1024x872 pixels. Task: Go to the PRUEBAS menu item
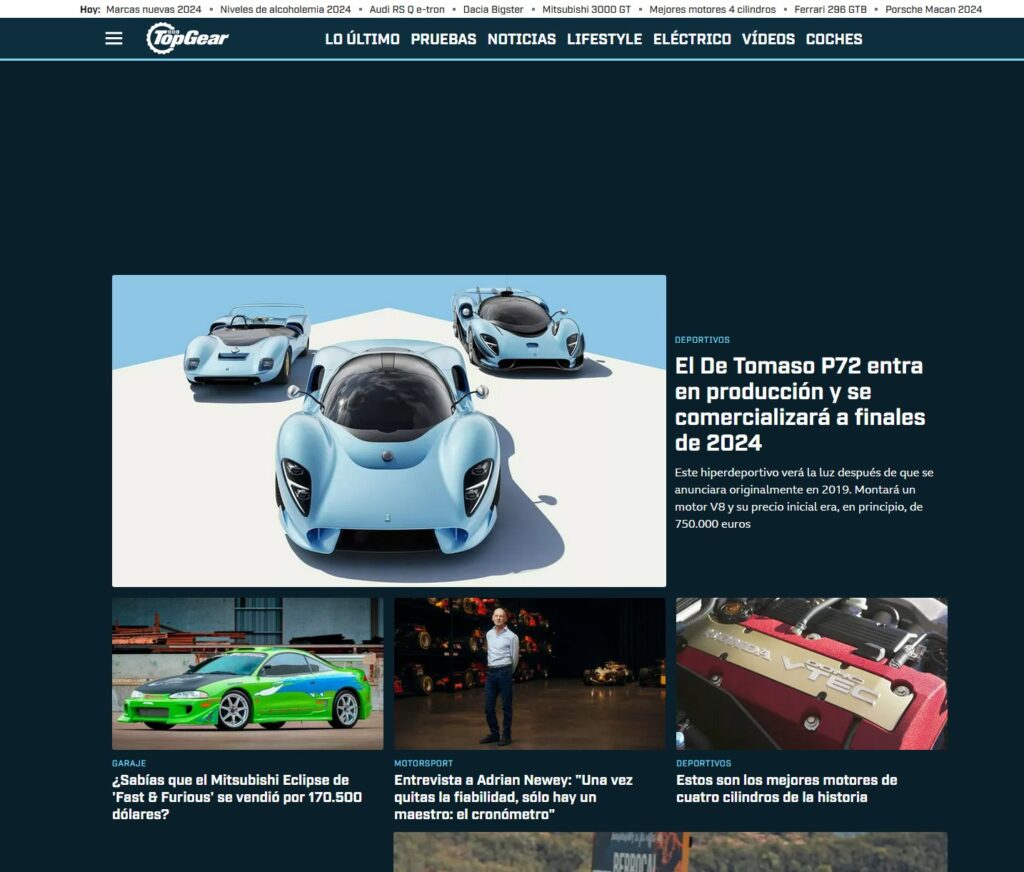(x=443, y=39)
